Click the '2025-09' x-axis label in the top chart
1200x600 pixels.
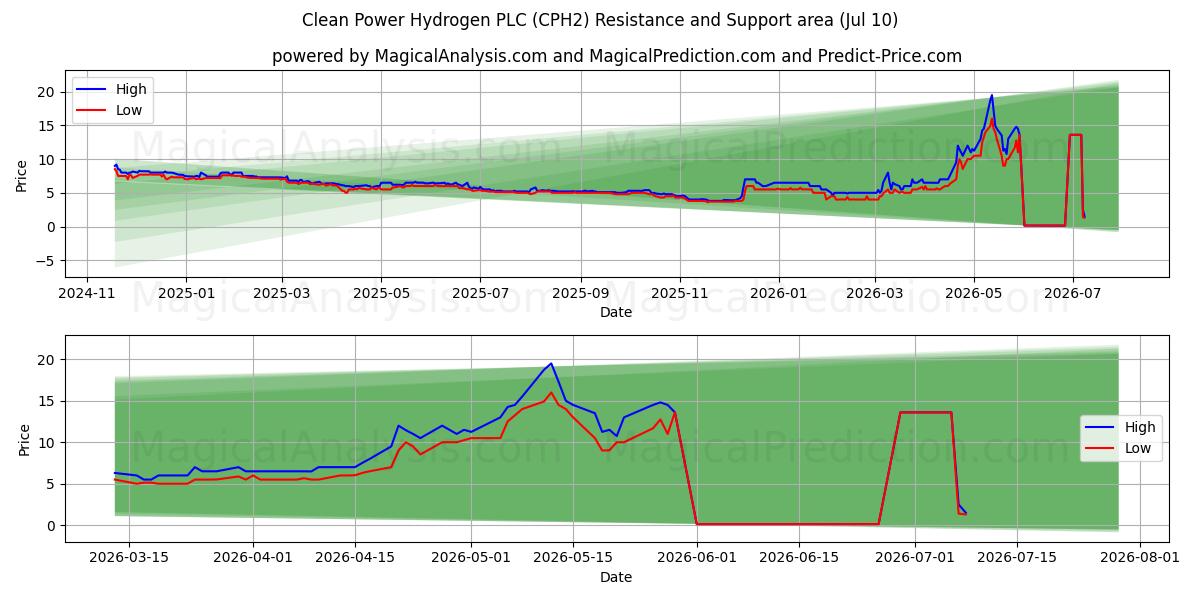coord(581,294)
